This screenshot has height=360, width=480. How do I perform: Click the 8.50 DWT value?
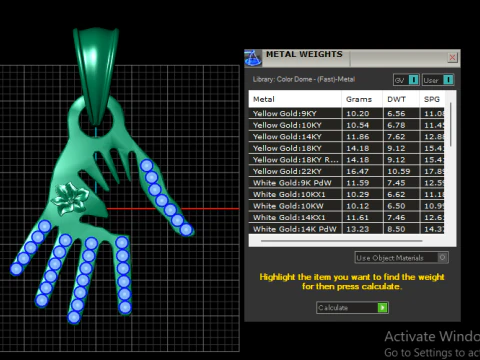[x=396, y=229]
